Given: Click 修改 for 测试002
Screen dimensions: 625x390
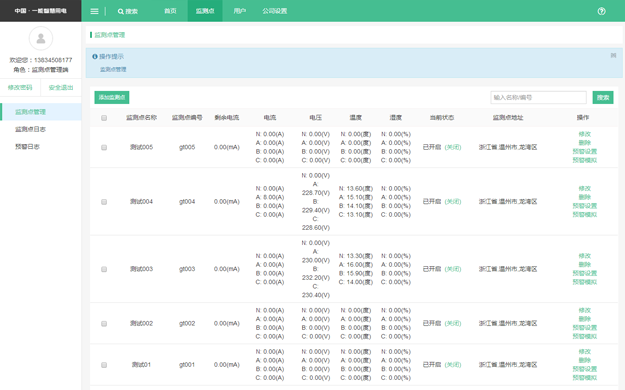Looking at the screenshot, I should tap(585, 310).
